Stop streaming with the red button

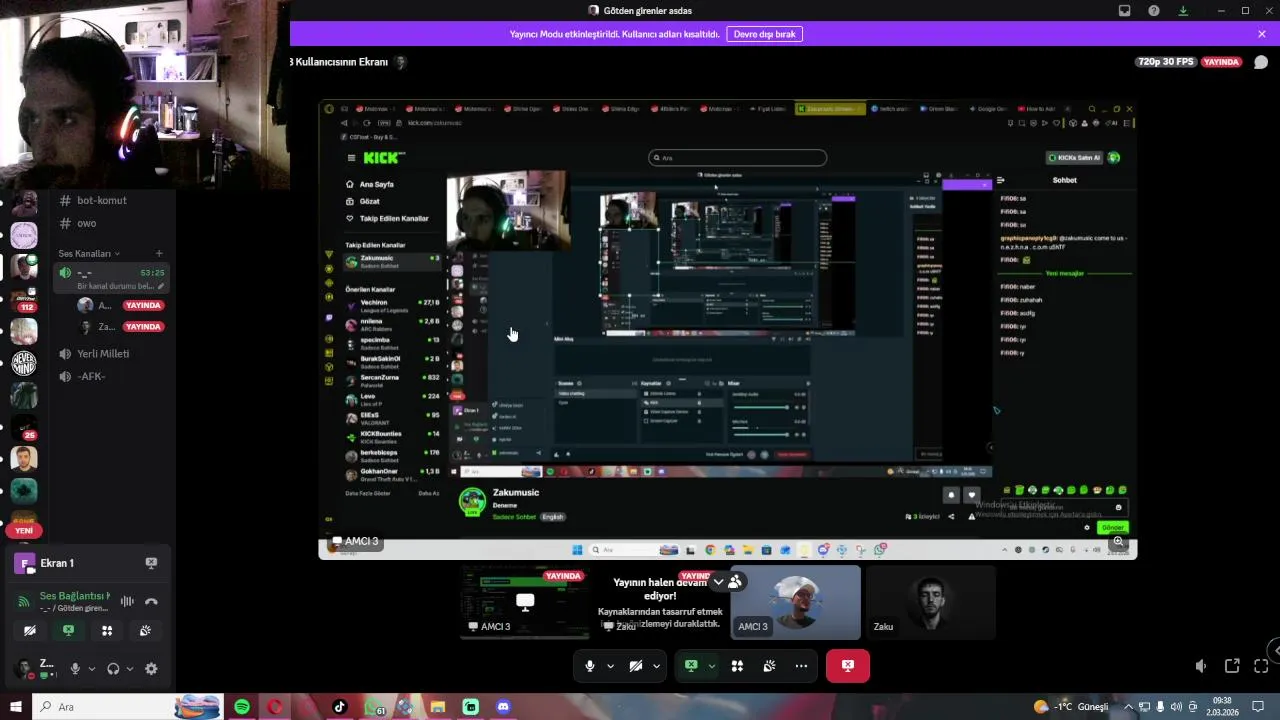point(848,666)
